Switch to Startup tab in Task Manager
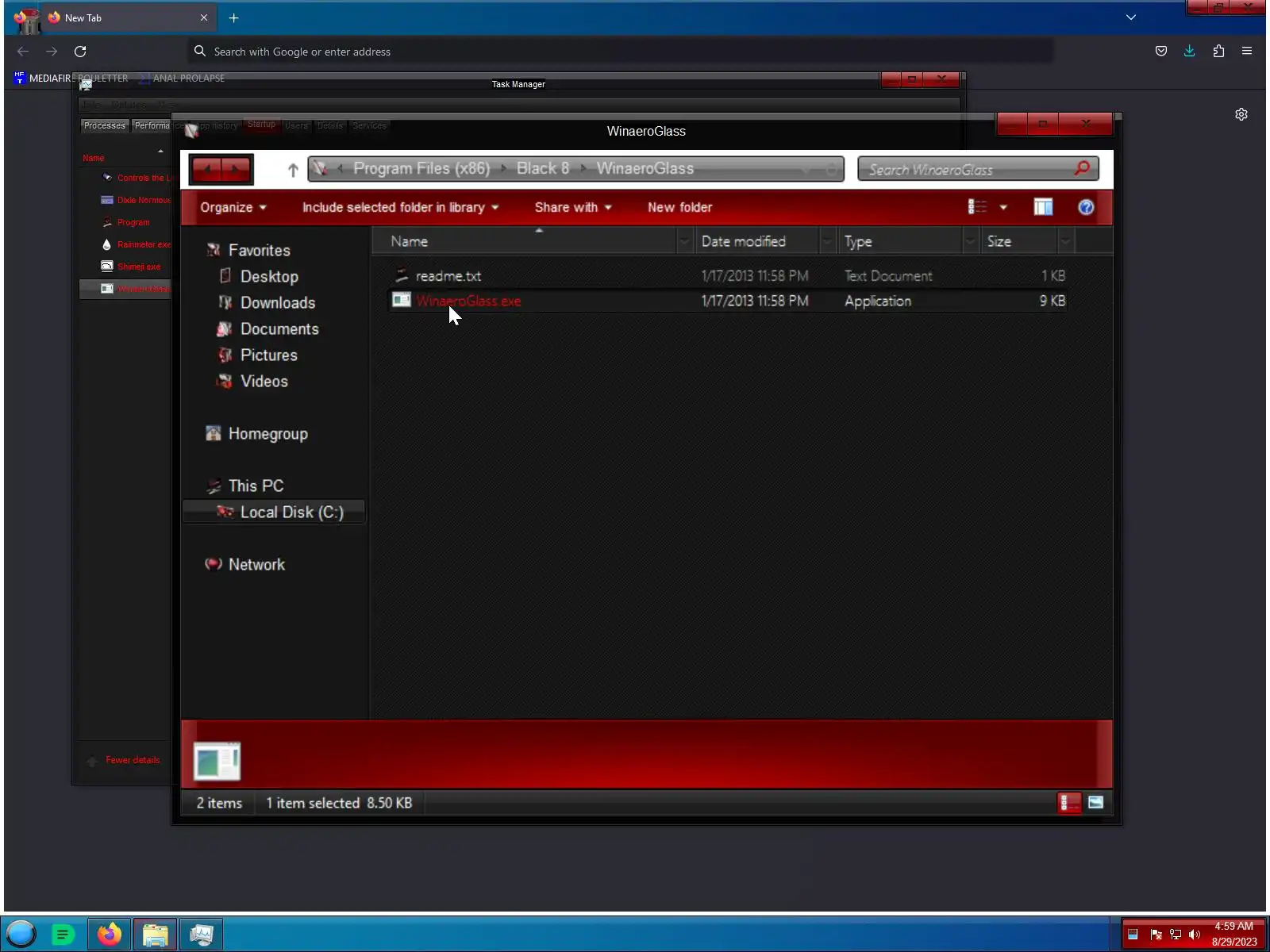Viewport: 1270px width, 952px height. [x=261, y=125]
